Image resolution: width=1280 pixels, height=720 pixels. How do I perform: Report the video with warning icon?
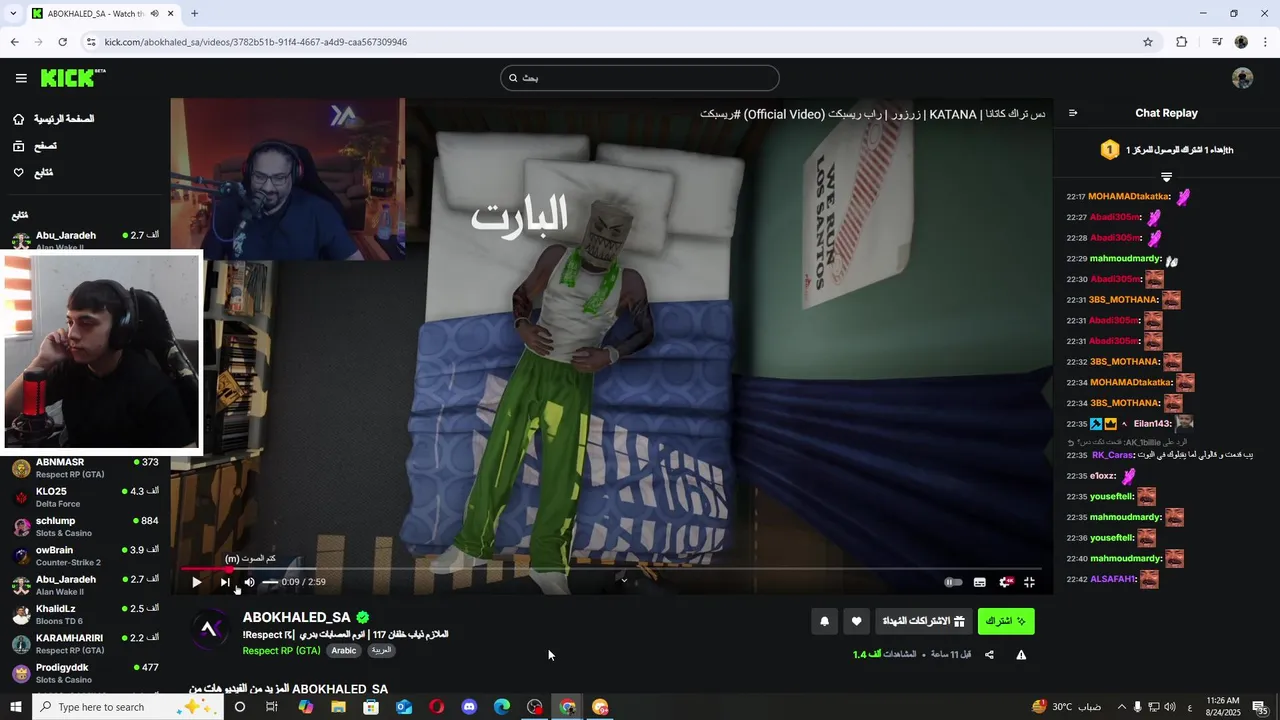point(1021,655)
